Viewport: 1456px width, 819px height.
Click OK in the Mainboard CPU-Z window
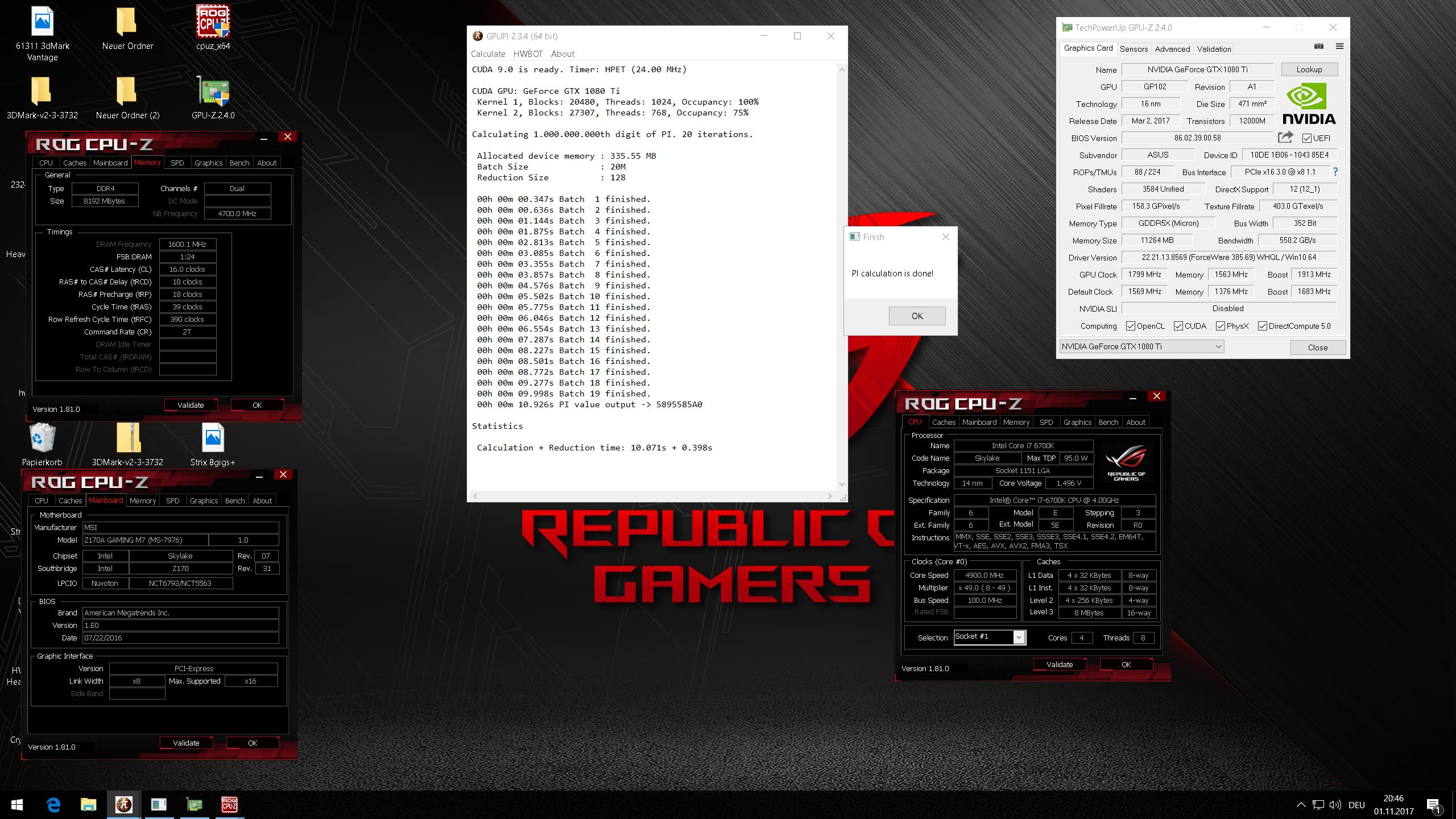pos(253,743)
